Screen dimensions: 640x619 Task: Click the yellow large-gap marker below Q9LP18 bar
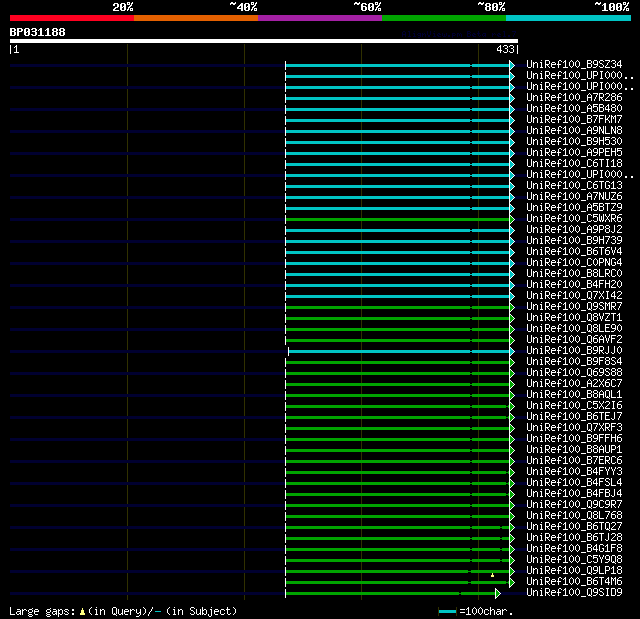pos(493,575)
